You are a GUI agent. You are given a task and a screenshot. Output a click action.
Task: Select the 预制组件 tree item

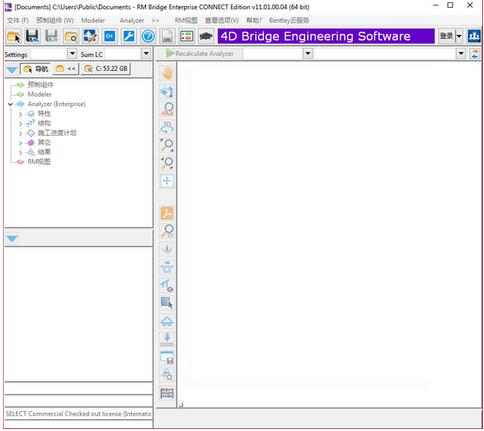point(40,85)
